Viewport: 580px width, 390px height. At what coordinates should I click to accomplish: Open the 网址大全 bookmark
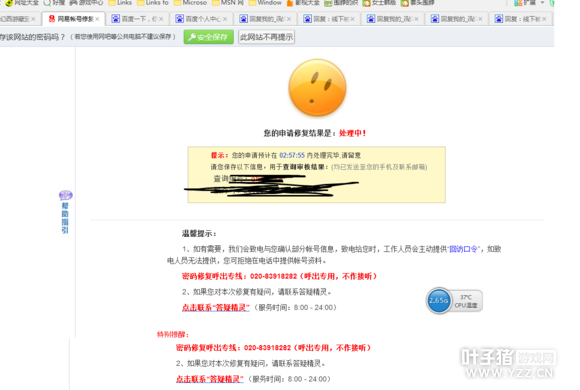click(22, 3)
